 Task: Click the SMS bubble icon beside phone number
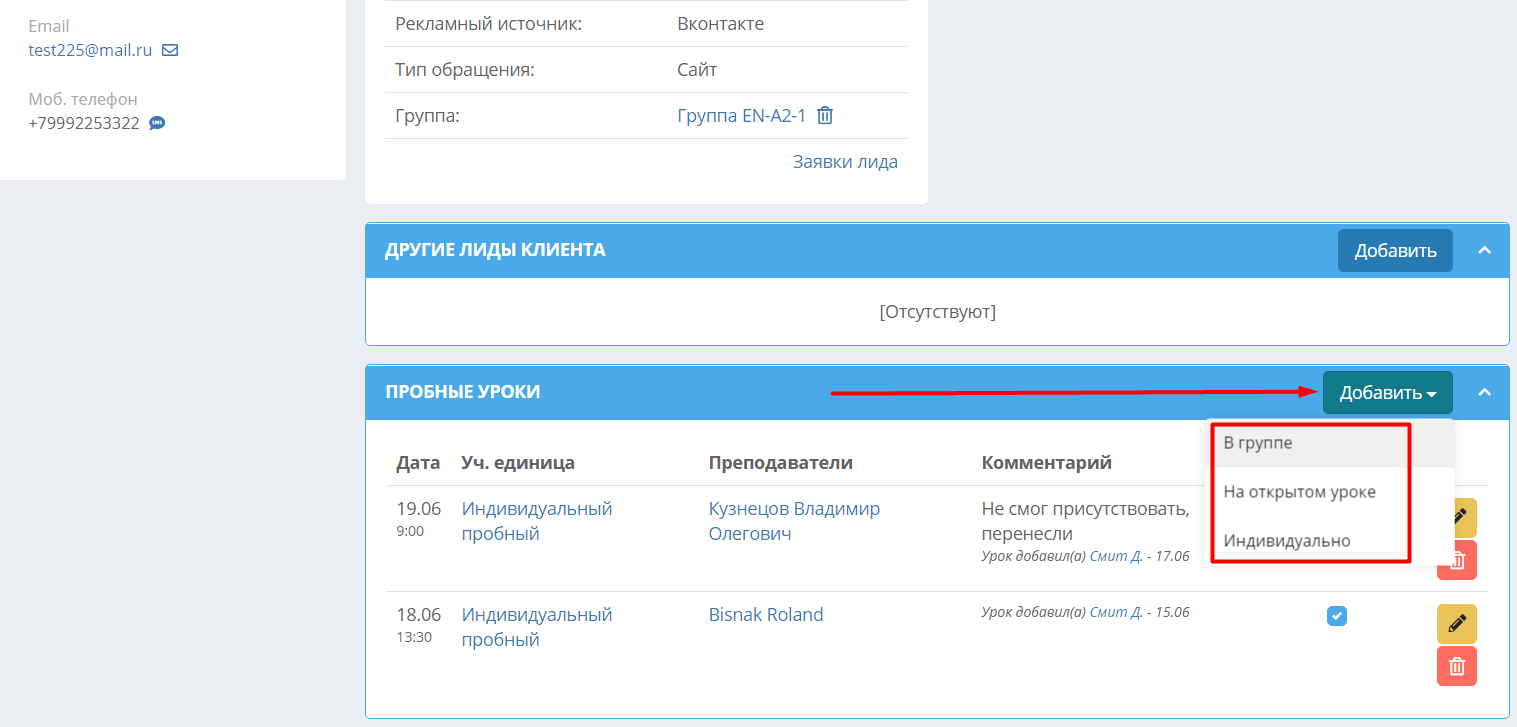(x=157, y=123)
